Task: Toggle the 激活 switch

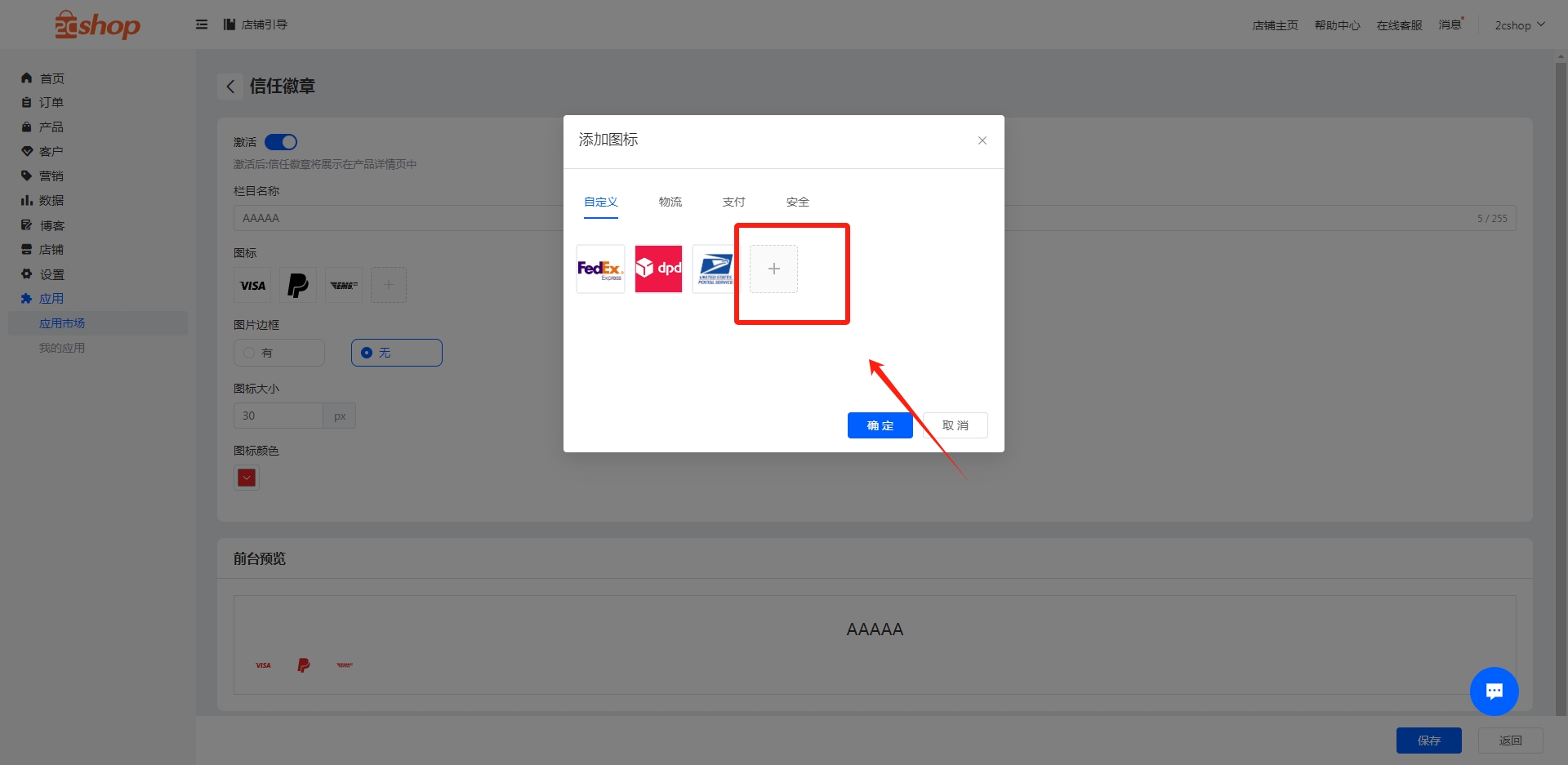Action: [281, 142]
